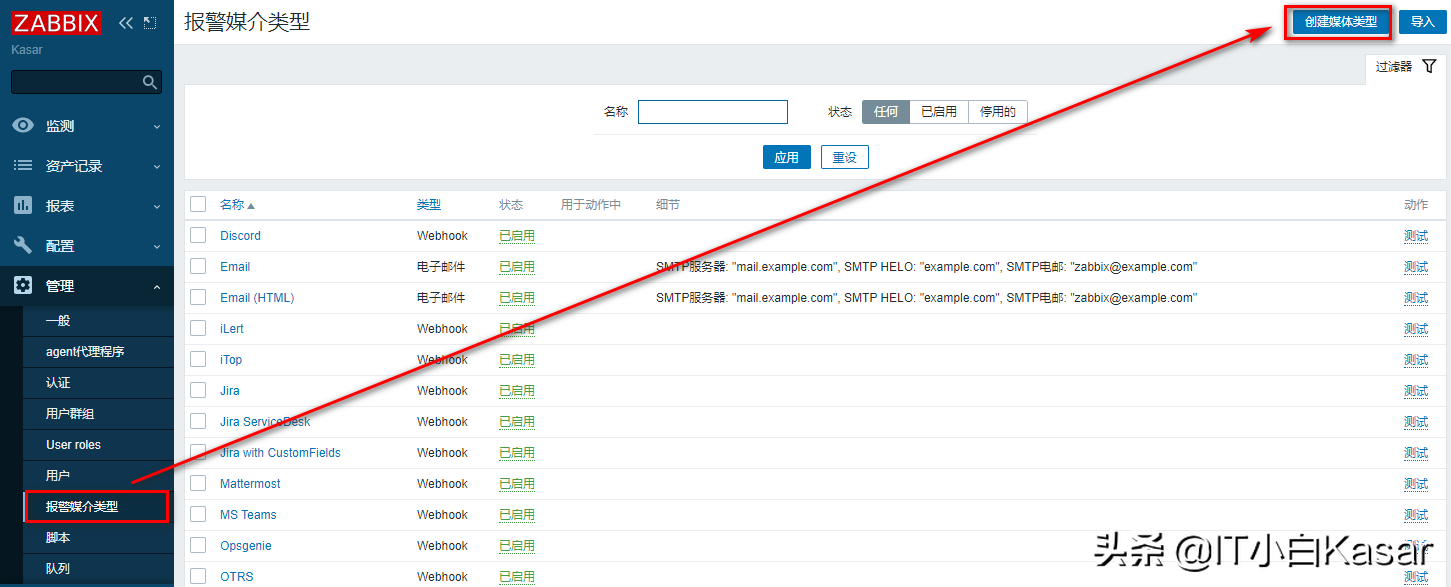Click the sidebar hide/kiosk icon

(150, 22)
